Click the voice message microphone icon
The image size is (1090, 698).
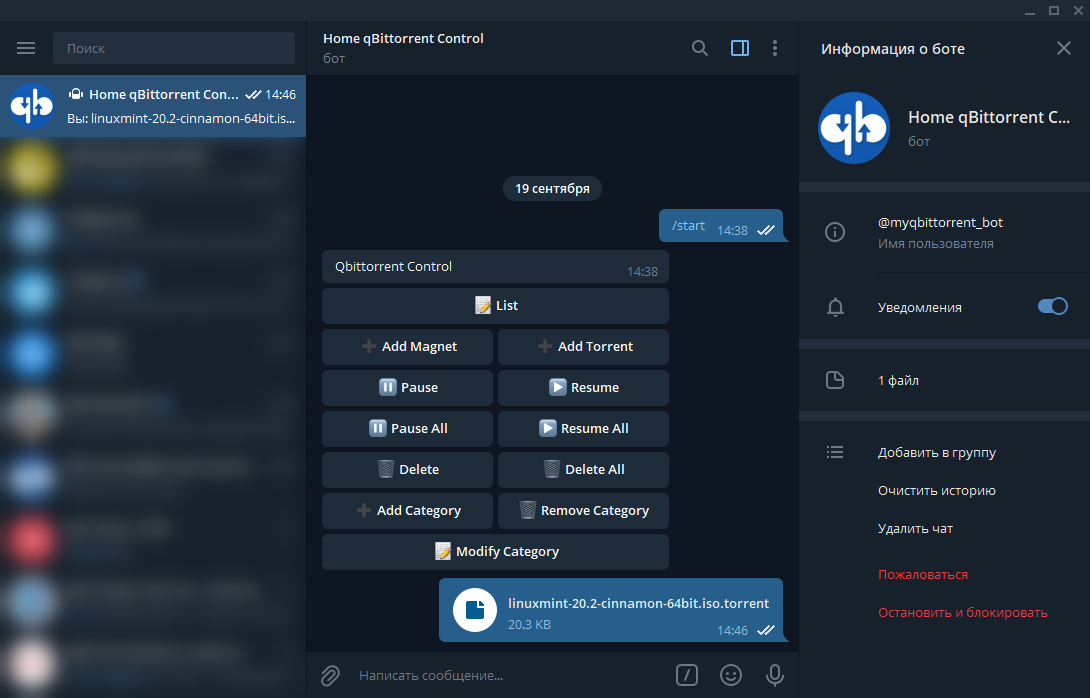pyautogui.click(x=775, y=675)
